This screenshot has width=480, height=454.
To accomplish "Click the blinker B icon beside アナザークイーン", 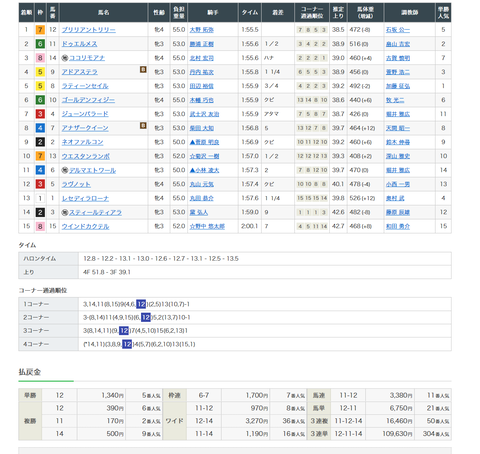I will 143,125.
